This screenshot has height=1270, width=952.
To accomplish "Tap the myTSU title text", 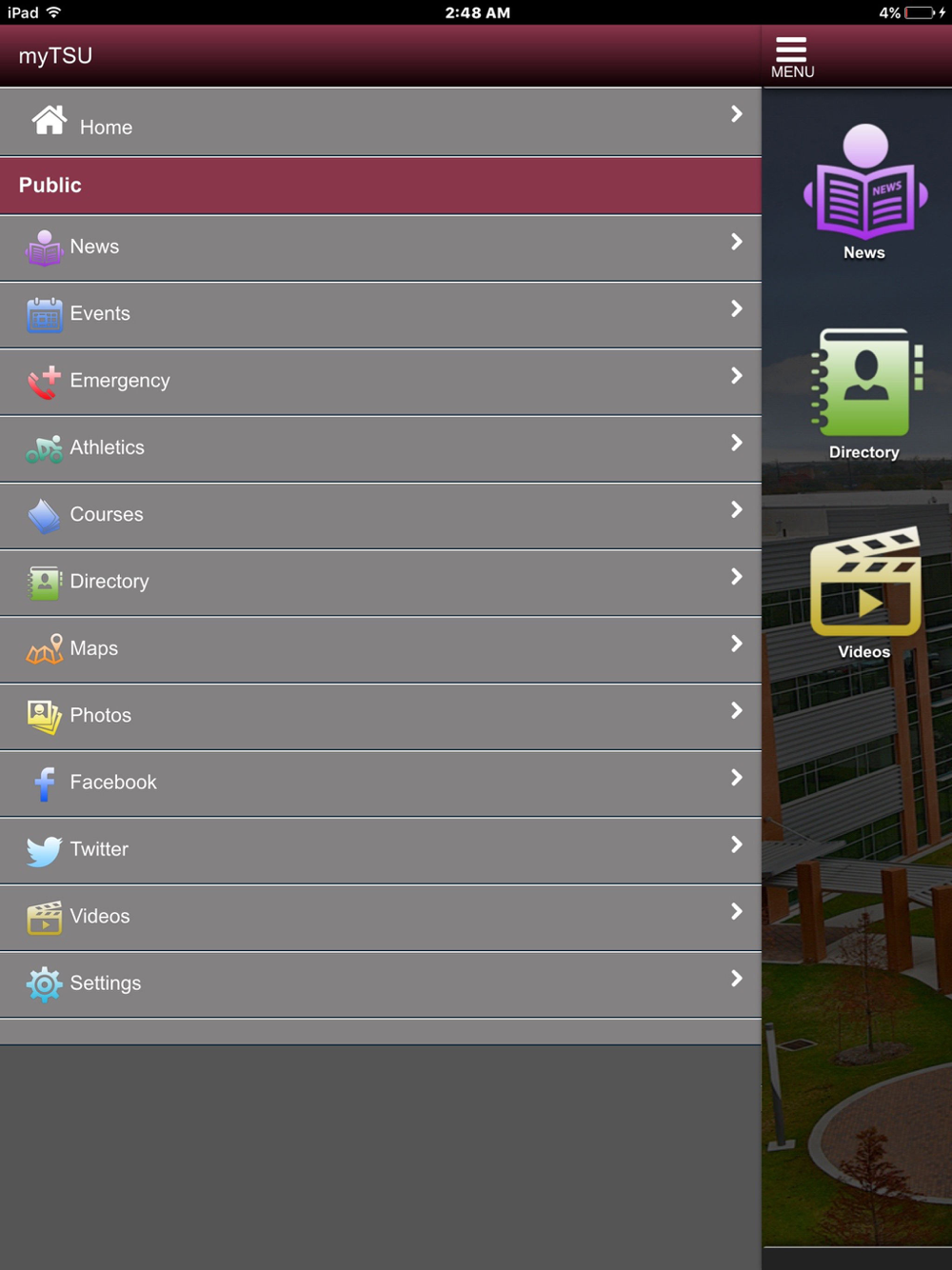I will click(55, 56).
